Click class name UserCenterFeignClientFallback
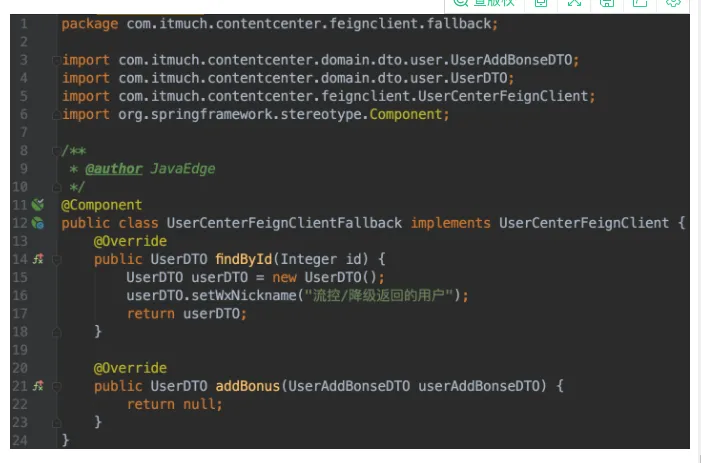 284,223
